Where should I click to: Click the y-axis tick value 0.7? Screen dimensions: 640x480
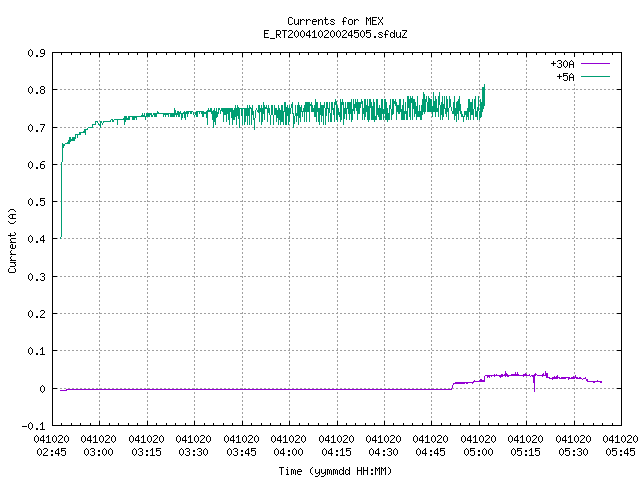[37, 128]
